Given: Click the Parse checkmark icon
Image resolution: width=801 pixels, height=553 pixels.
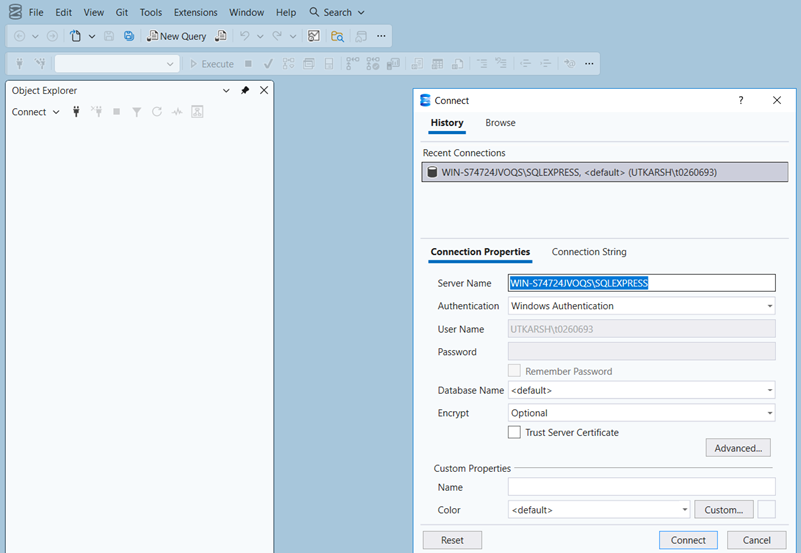Looking at the screenshot, I should 268,64.
